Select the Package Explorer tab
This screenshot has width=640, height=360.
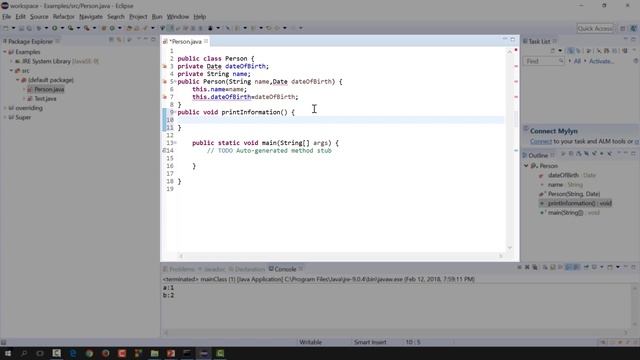[x=30, y=42]
